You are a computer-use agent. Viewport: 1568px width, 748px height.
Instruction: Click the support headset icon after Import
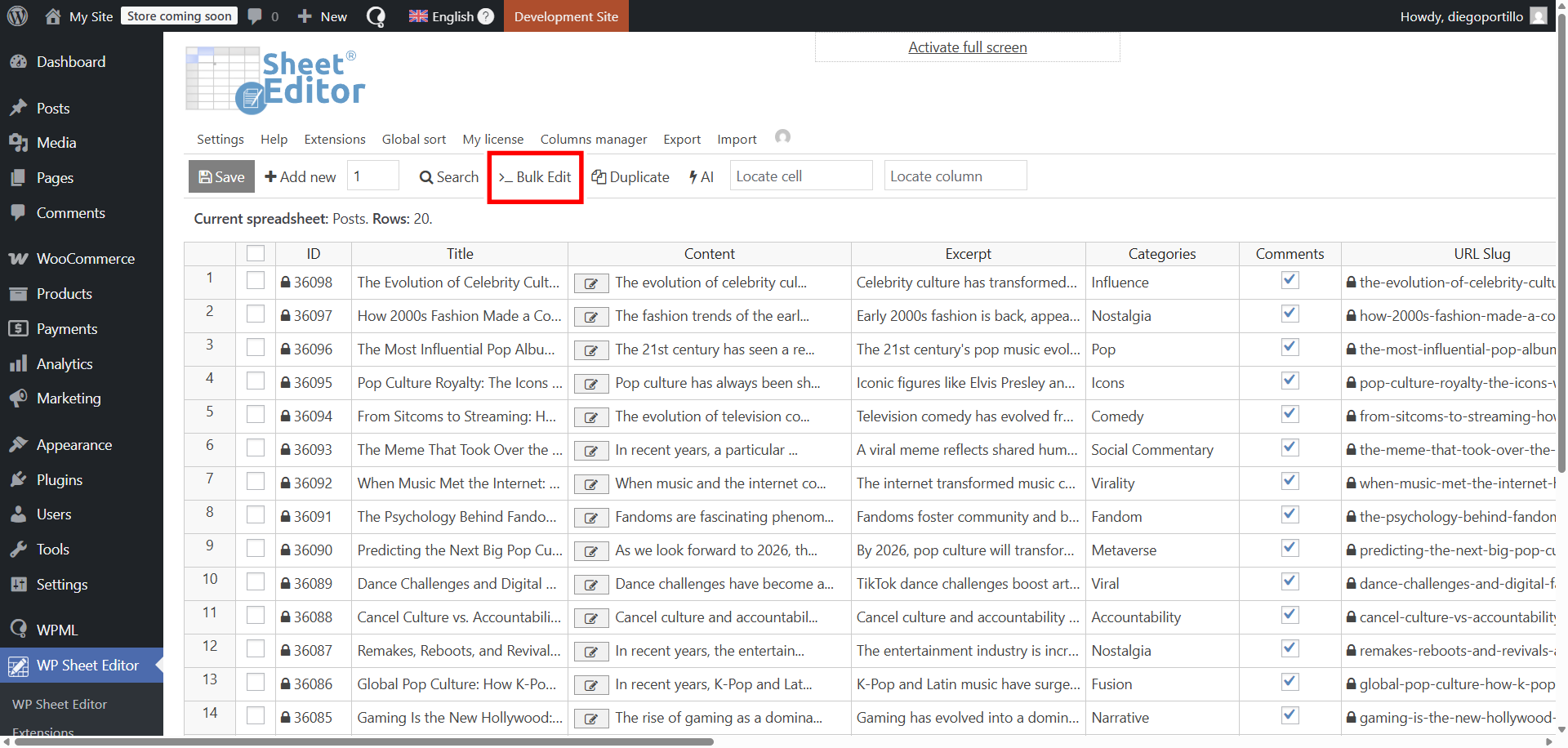(x=782, y=137)
